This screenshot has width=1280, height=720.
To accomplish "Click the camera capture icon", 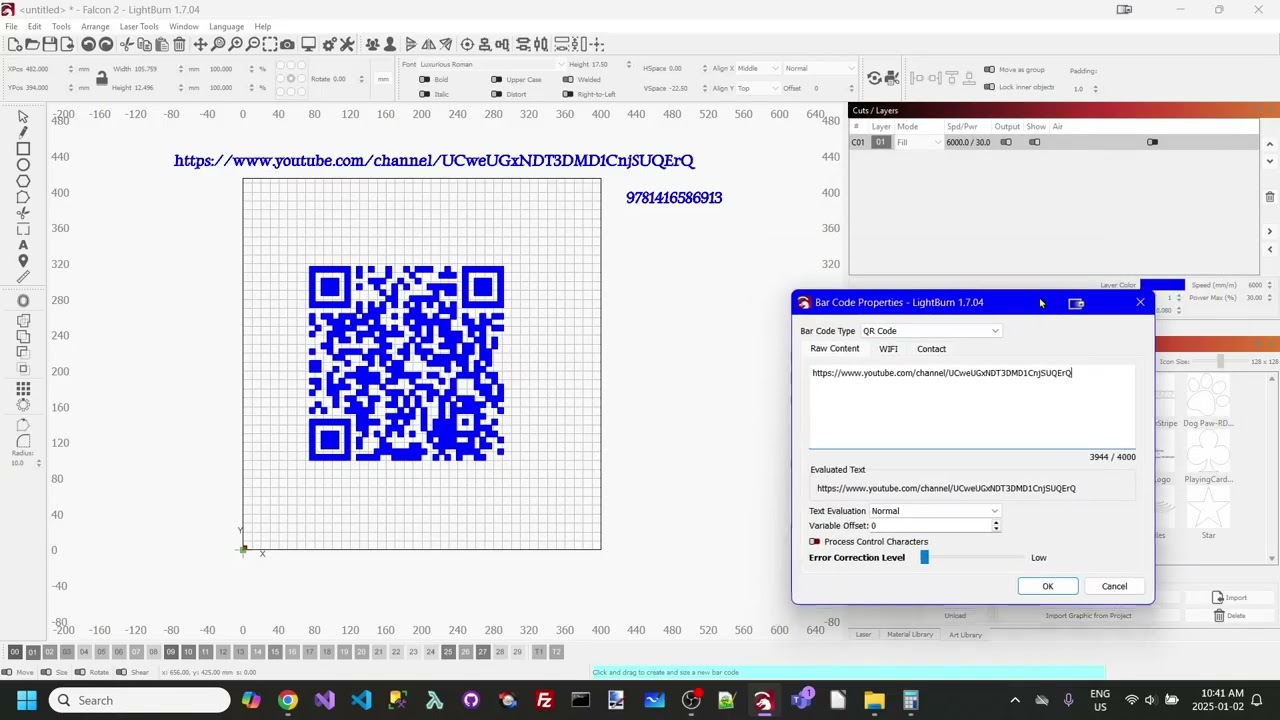I will tap(287, 44).
